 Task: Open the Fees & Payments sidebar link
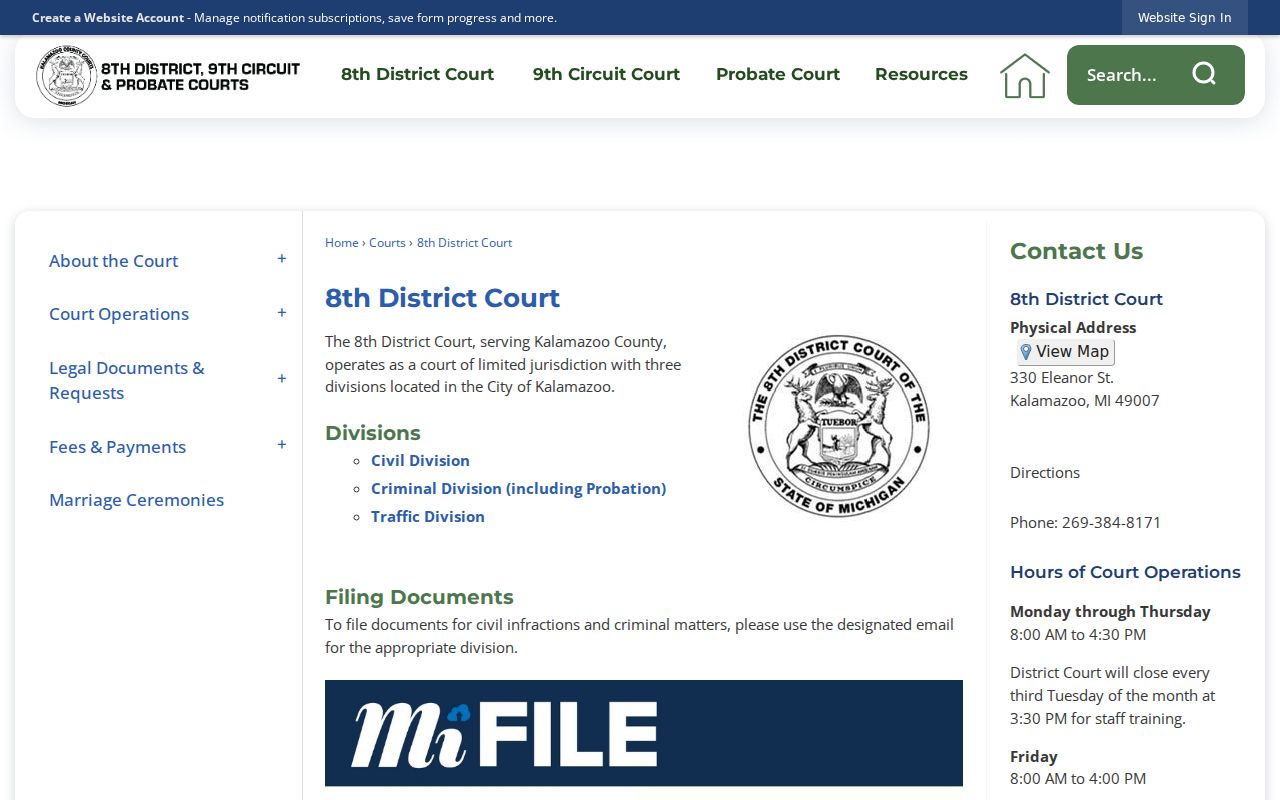[x=117, y=447]
